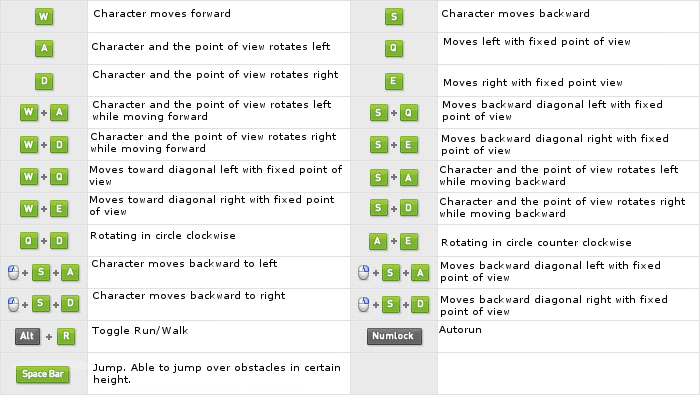Click the single D key icon for rotating right

pos(44,81)
